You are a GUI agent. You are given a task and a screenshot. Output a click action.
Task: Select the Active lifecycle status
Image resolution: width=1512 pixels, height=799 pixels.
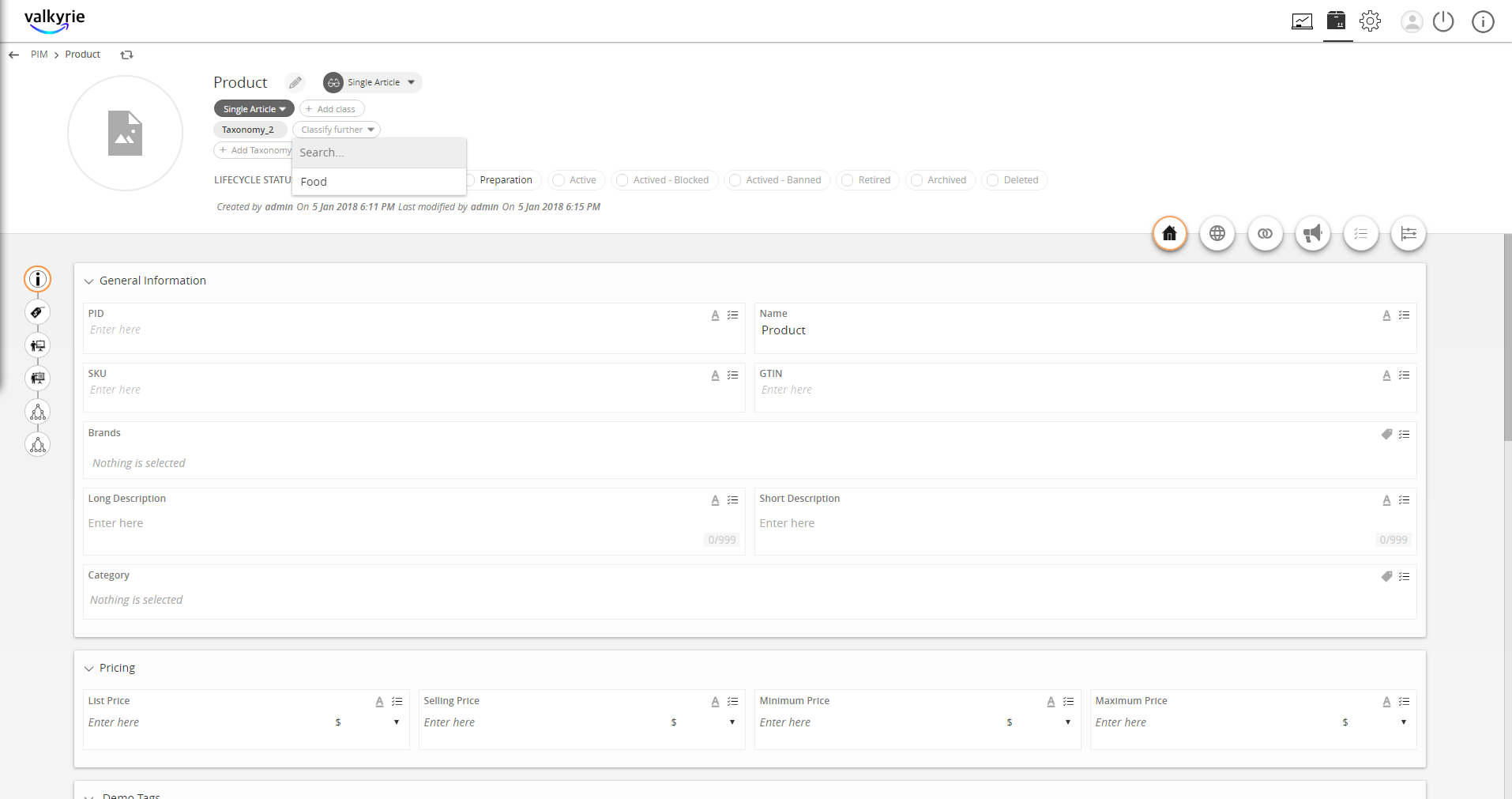pyautogui.click(x=577, y=180)
